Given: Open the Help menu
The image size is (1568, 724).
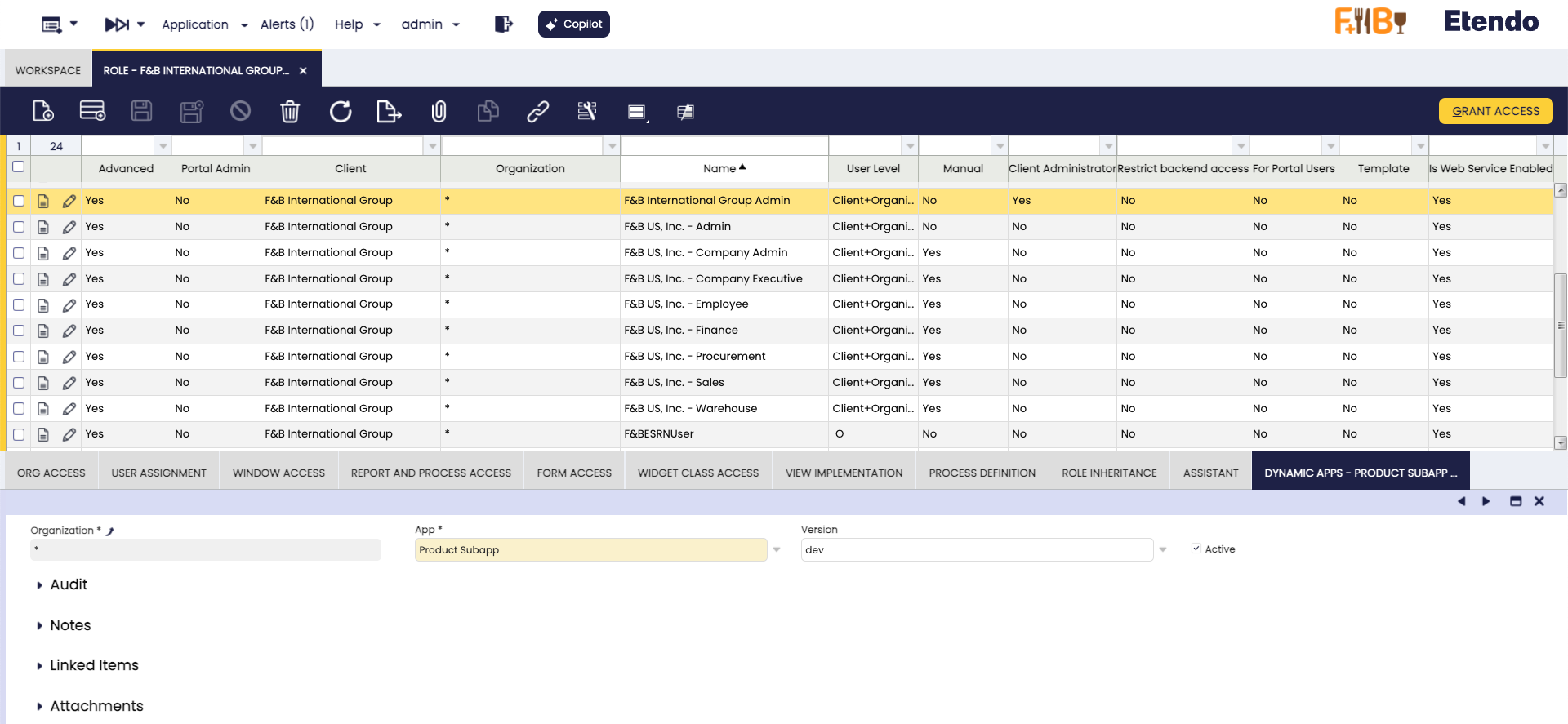Looking at the screenshot, I should tap(358, 24).
